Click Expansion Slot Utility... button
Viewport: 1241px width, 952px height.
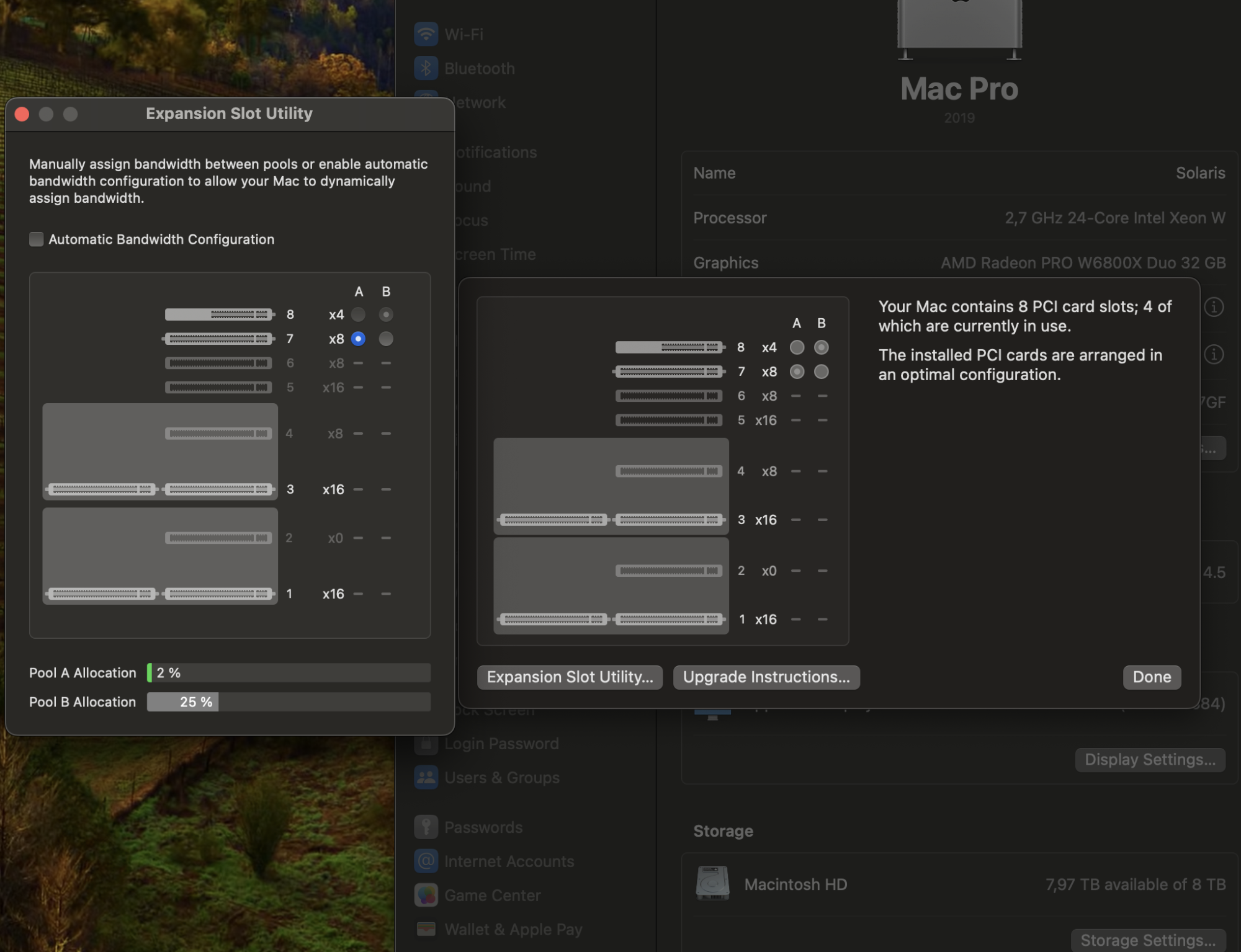569,677
